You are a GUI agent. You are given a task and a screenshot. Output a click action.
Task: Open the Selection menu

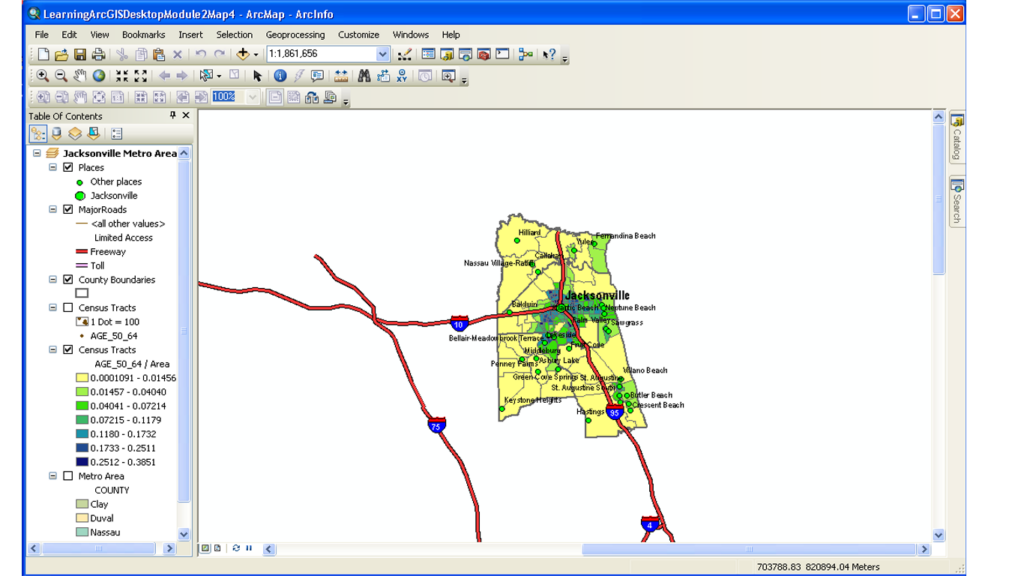click(x=234, y=35)
